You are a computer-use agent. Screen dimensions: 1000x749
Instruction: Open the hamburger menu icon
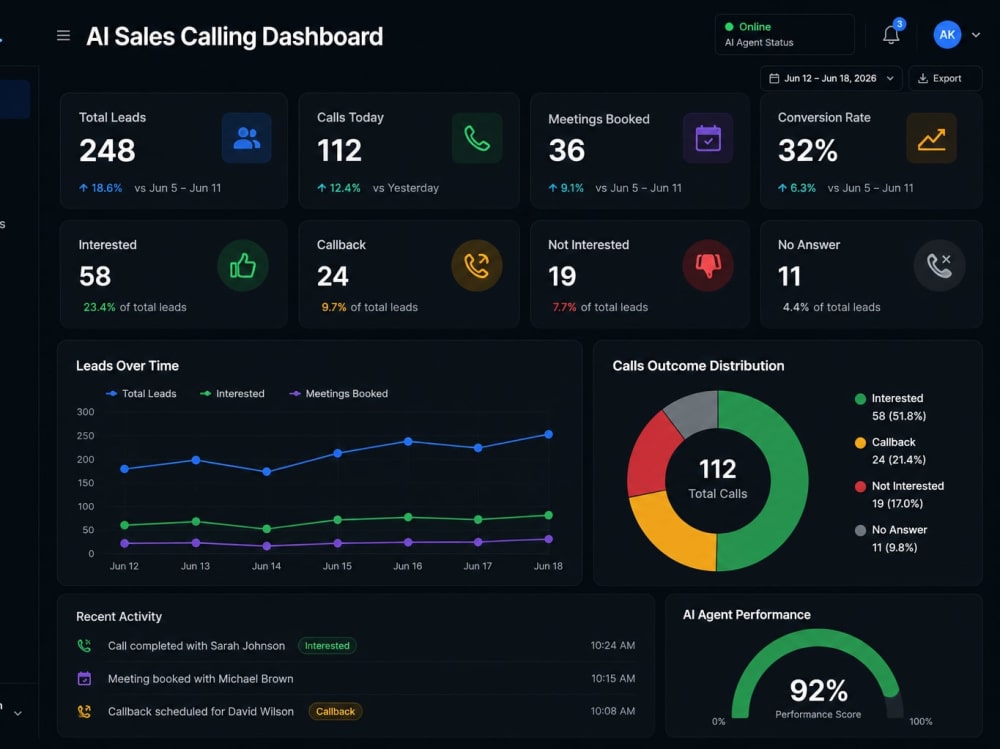click(x=63, y=36)
